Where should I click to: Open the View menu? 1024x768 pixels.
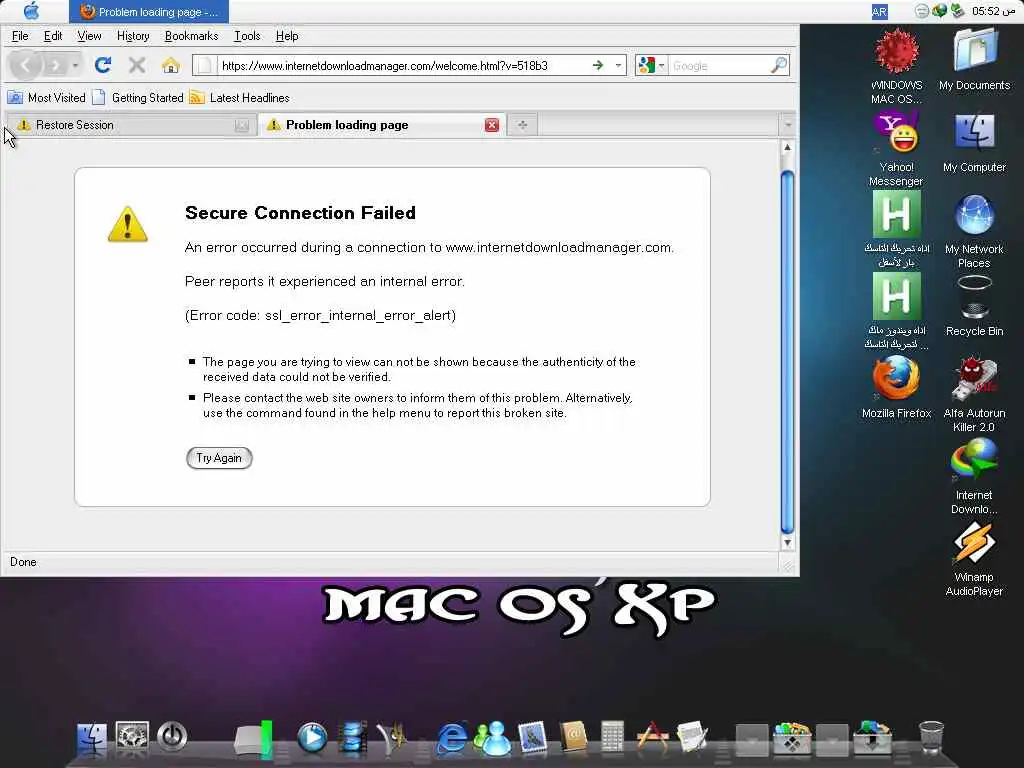click(x=89, y=36)
